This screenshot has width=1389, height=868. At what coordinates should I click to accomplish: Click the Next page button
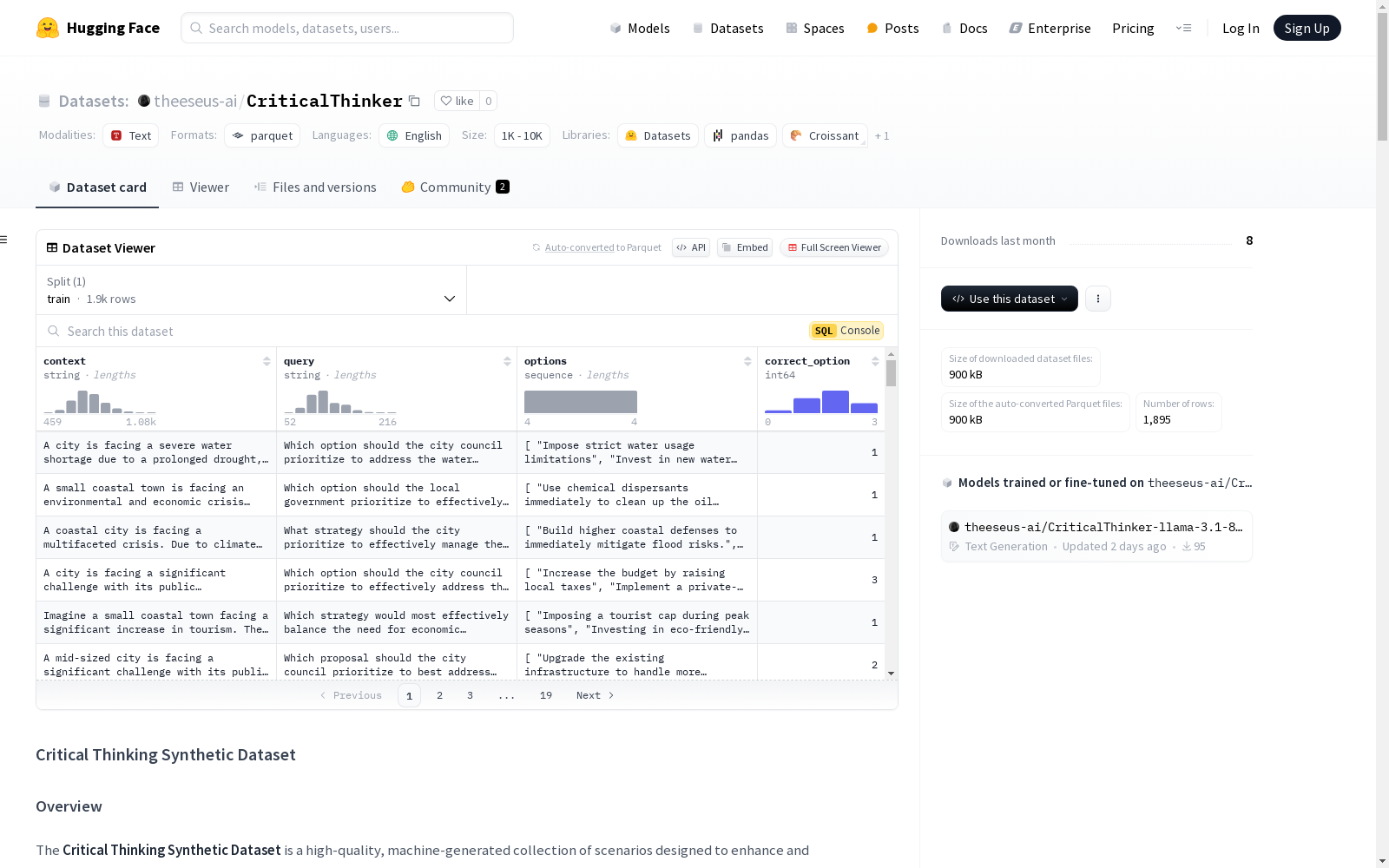point(596,695)
